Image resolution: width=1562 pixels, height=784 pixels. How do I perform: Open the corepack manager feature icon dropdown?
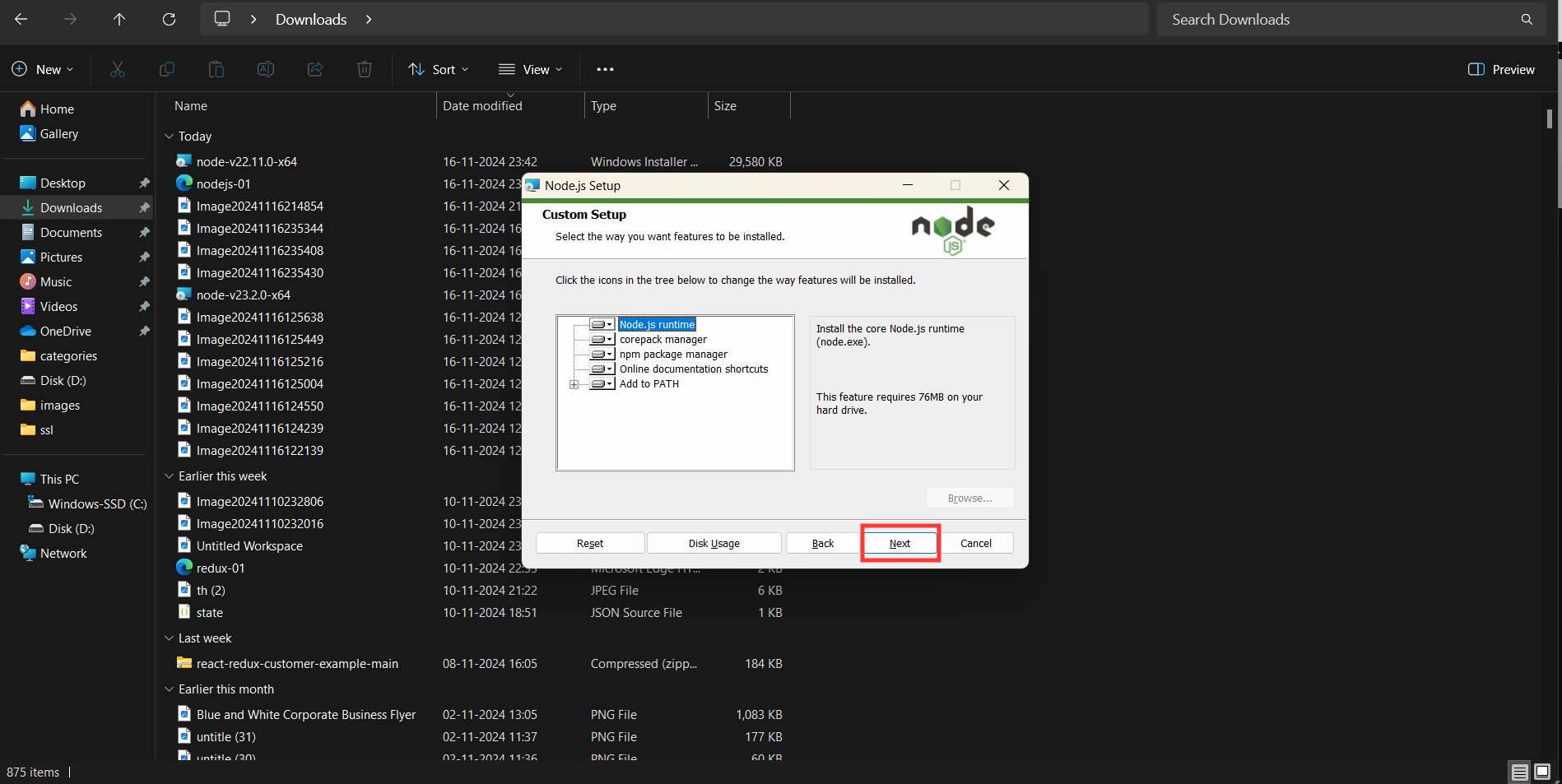point(602,339)
